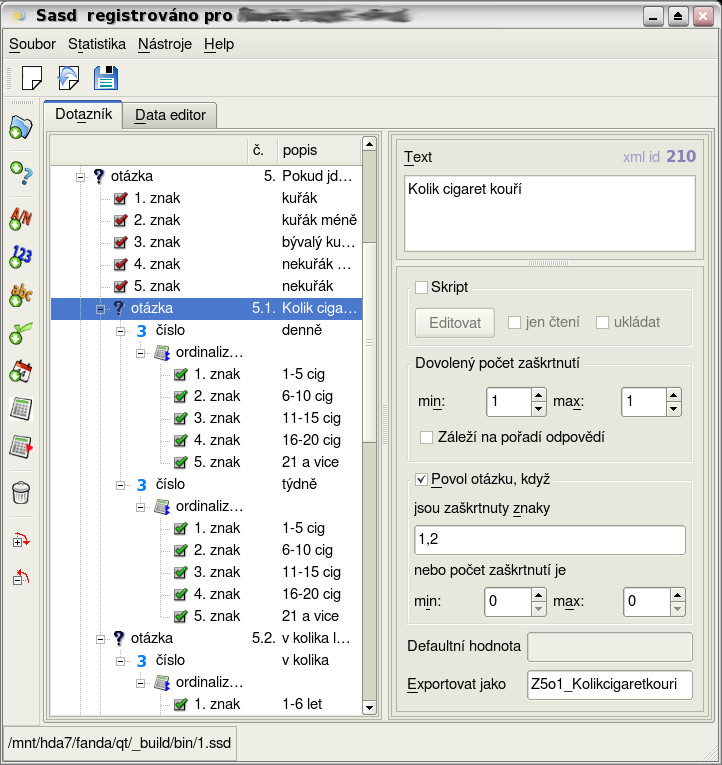Collapse otázka 5. tree node
This screenshot has height=765, width=722.
80,177
